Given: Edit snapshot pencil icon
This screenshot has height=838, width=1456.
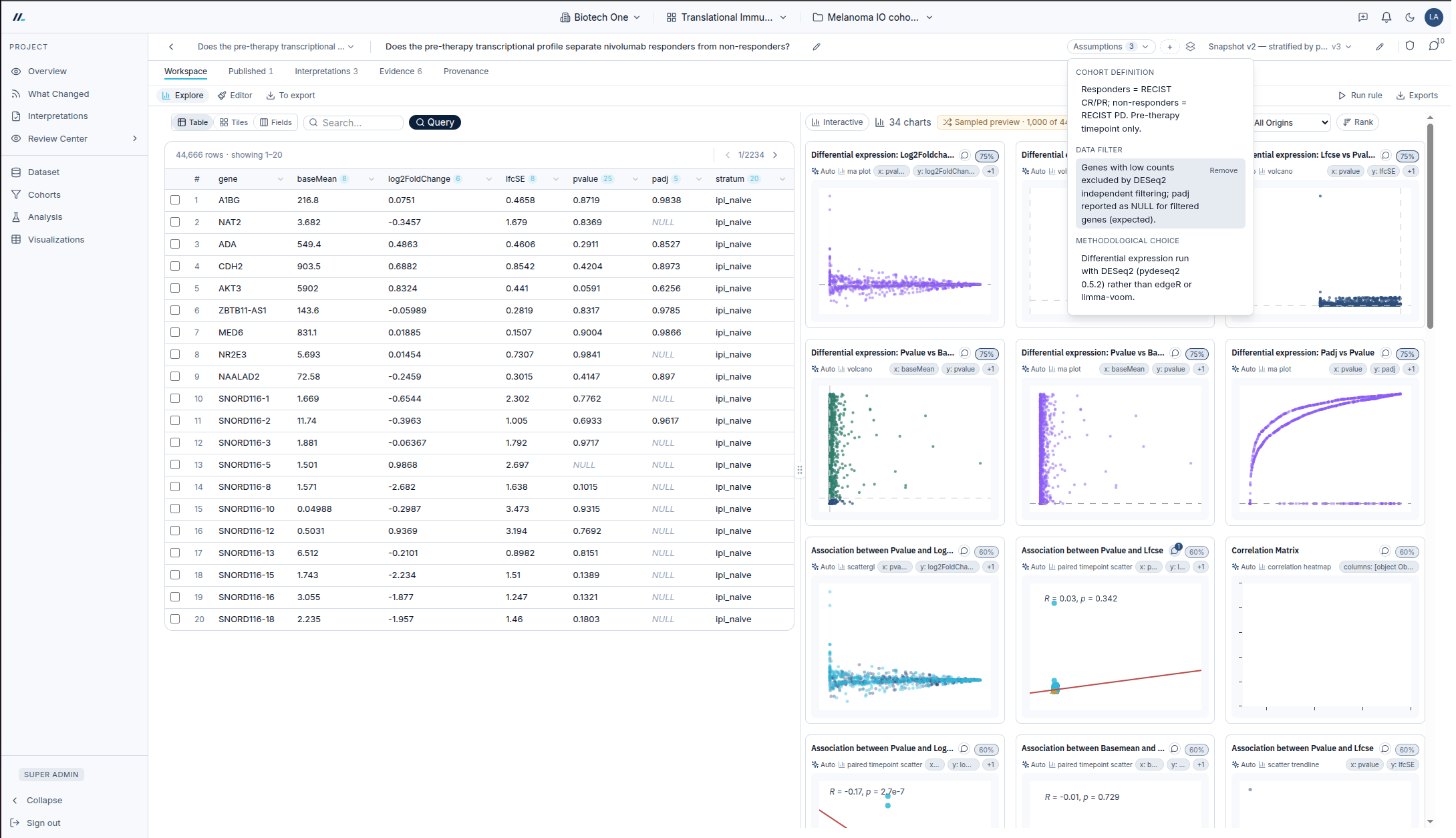Looking at the screenshot, I should (x=1380, y=47).
